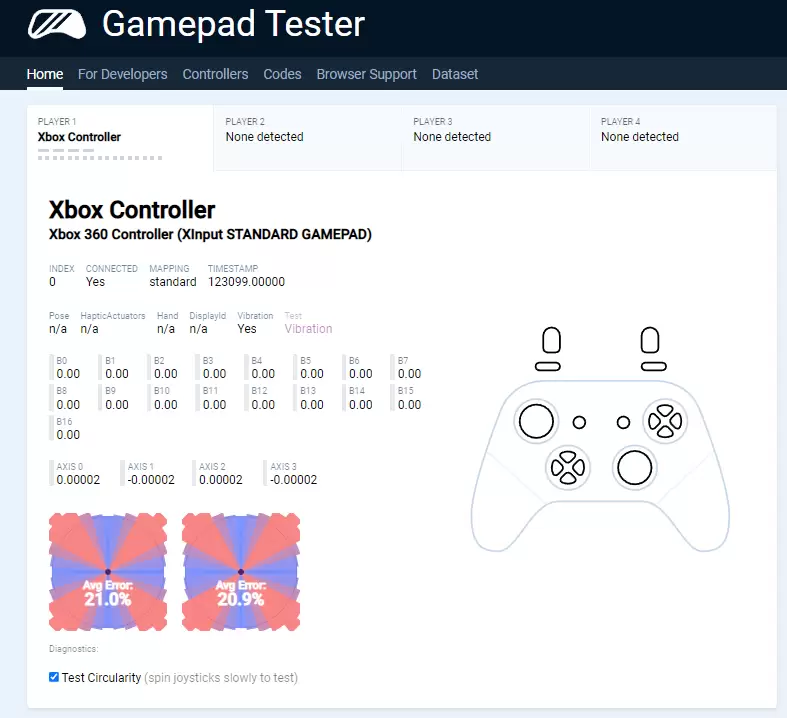
Task: Click the AXIS 1 value -0.00002
Action: click(151, 480)
